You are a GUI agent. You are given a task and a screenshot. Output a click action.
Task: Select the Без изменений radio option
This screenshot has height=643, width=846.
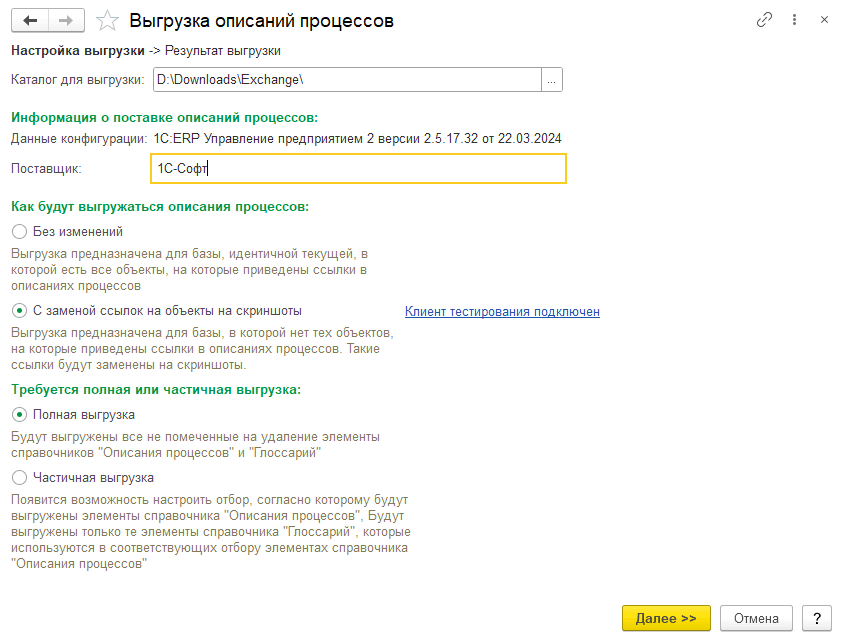67,231
